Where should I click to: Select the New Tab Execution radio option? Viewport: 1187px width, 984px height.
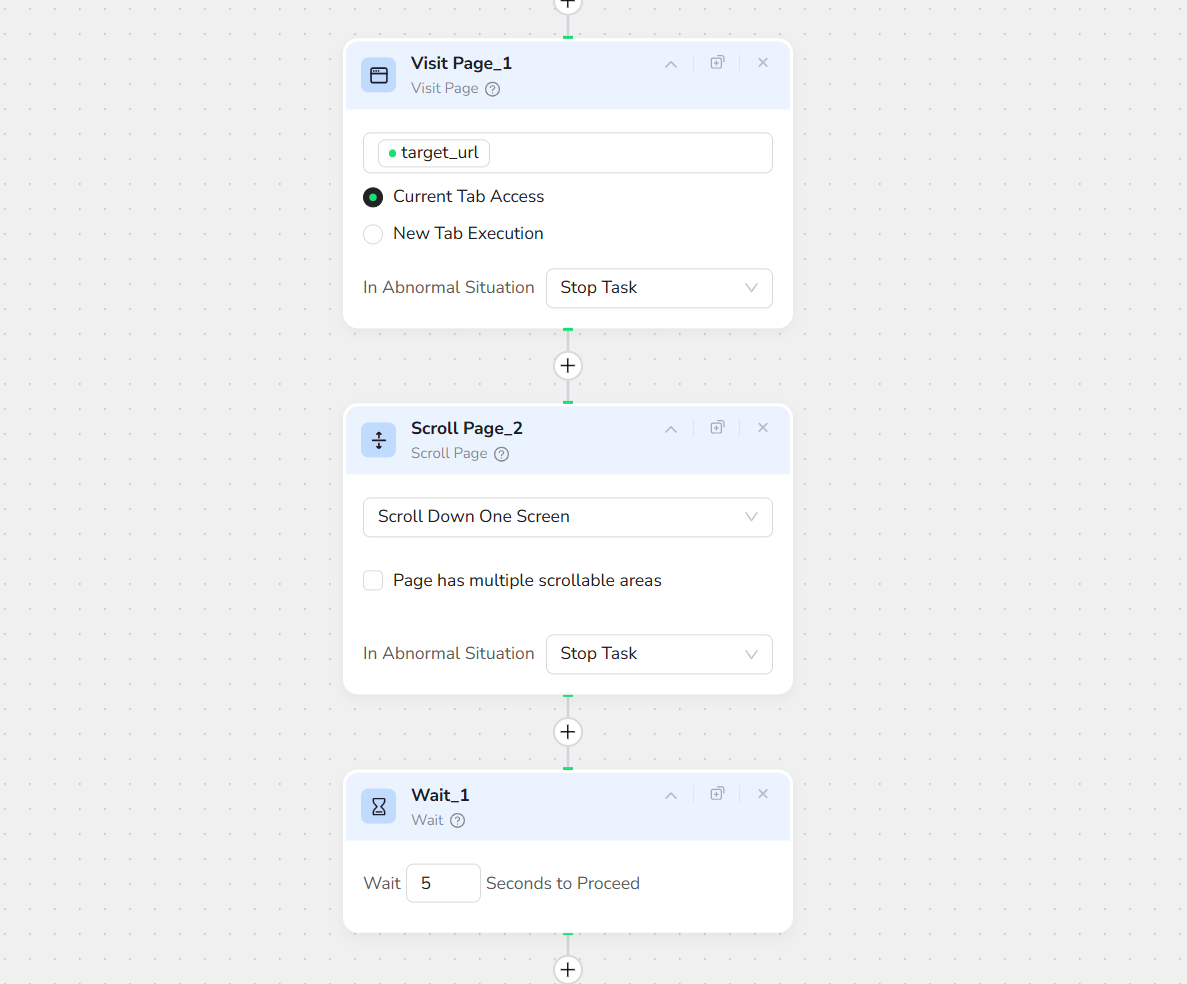[373, 234]
